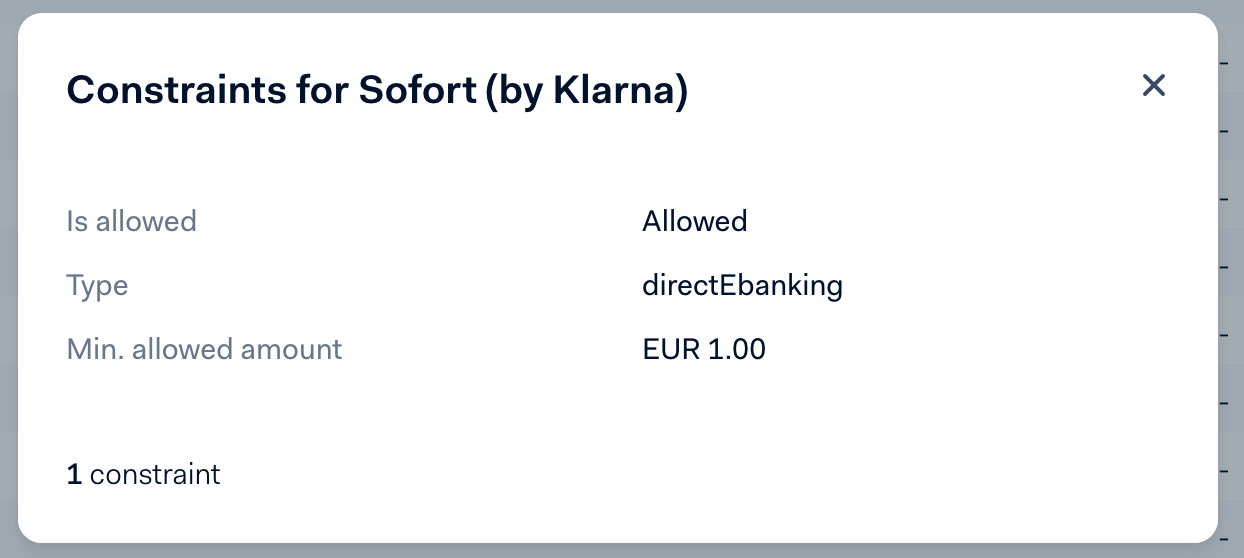Click the "directEbanking" type value

[x=742, y=286]
